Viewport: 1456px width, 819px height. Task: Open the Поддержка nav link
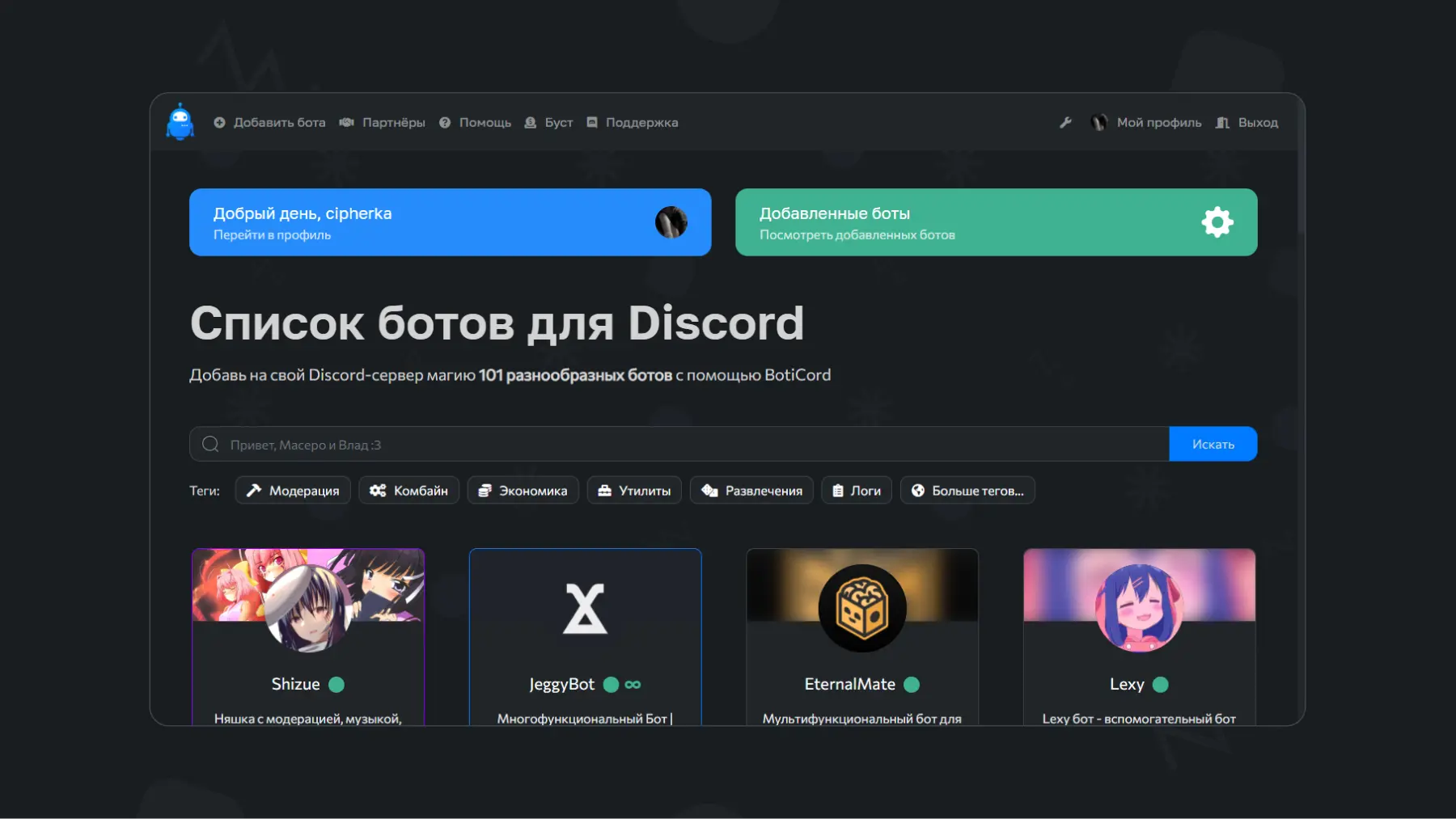click(641, 123)
